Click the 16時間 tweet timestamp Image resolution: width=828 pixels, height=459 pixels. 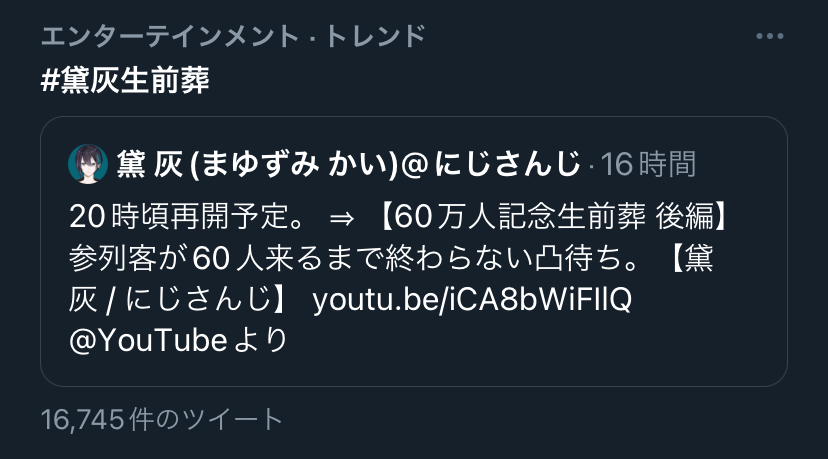[x=648, y=164]
